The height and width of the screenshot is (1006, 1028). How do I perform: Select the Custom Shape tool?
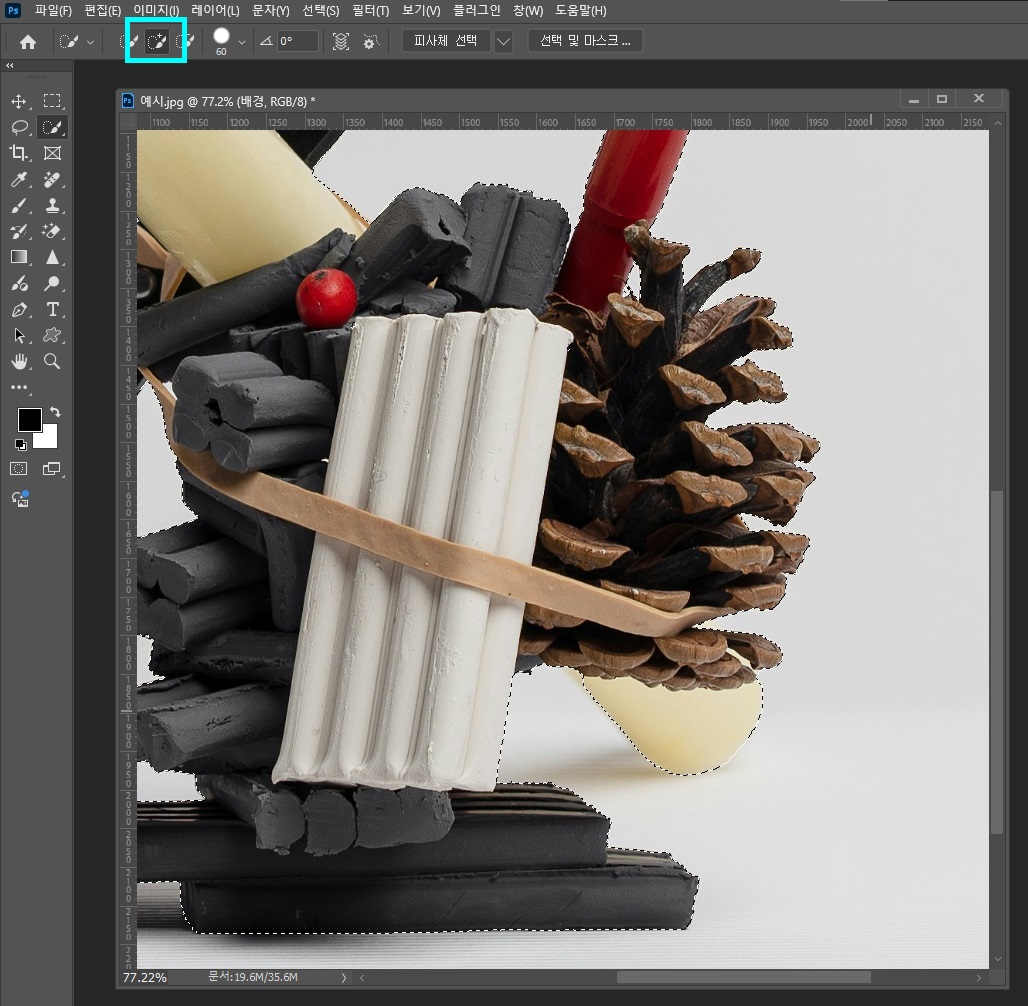pos(52,335)
